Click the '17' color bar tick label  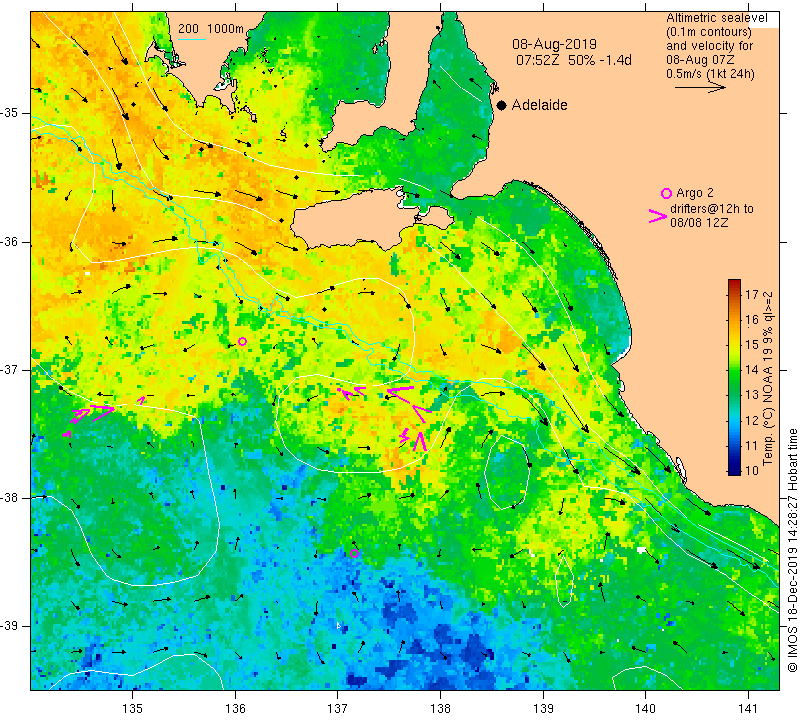(x=752, y=294)
